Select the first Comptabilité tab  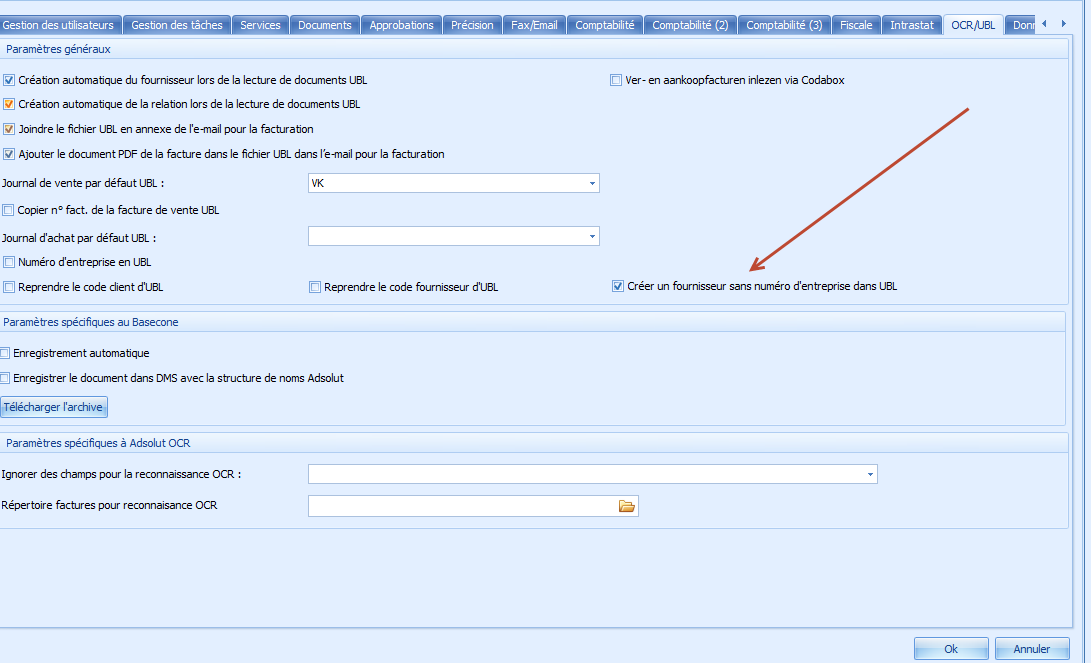click(x=605, y=25)
